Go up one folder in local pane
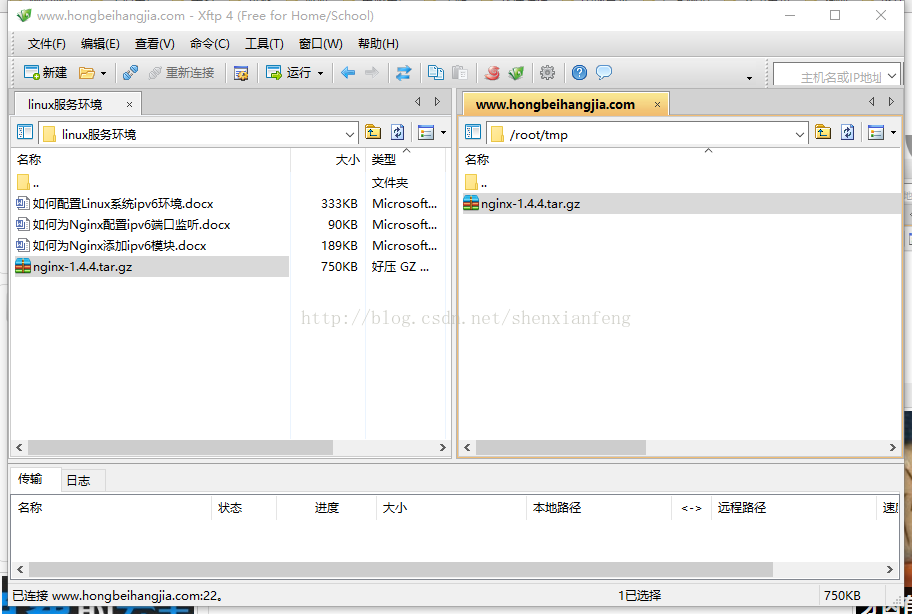This screenshot has width=912, height=614. point(373,133)
